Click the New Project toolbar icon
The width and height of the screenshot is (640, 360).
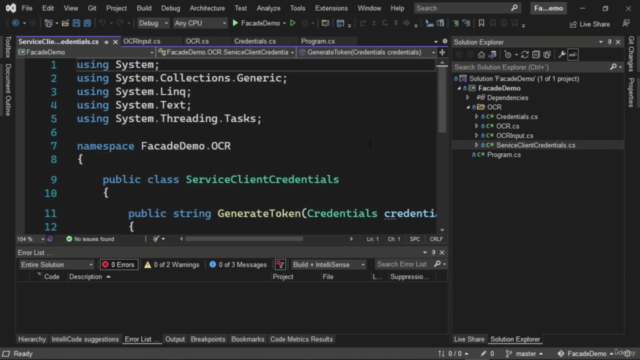pyautogui.click(x=49, y=23)
